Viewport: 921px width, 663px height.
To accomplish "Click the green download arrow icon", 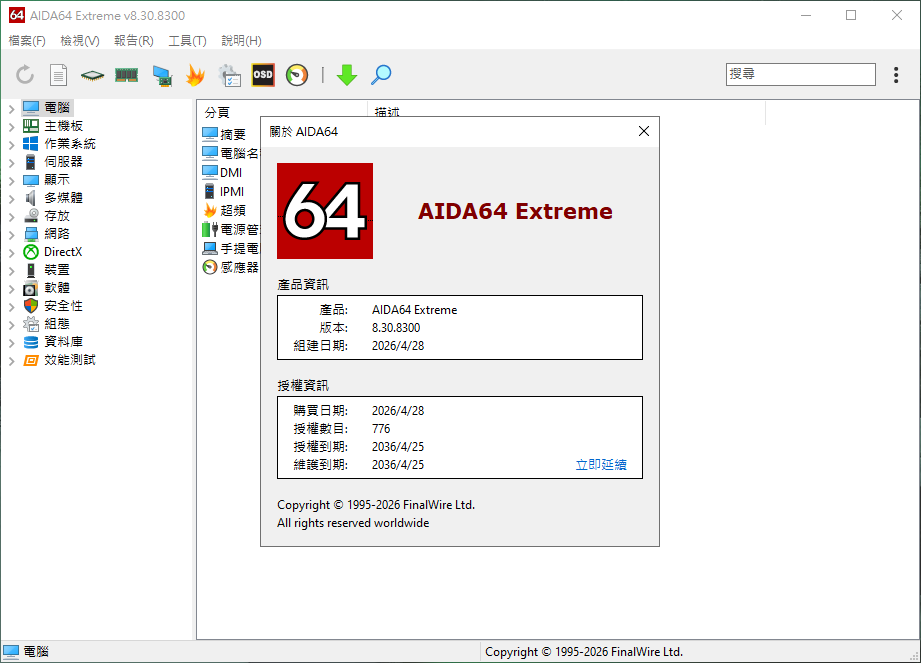I will [347, 75].
